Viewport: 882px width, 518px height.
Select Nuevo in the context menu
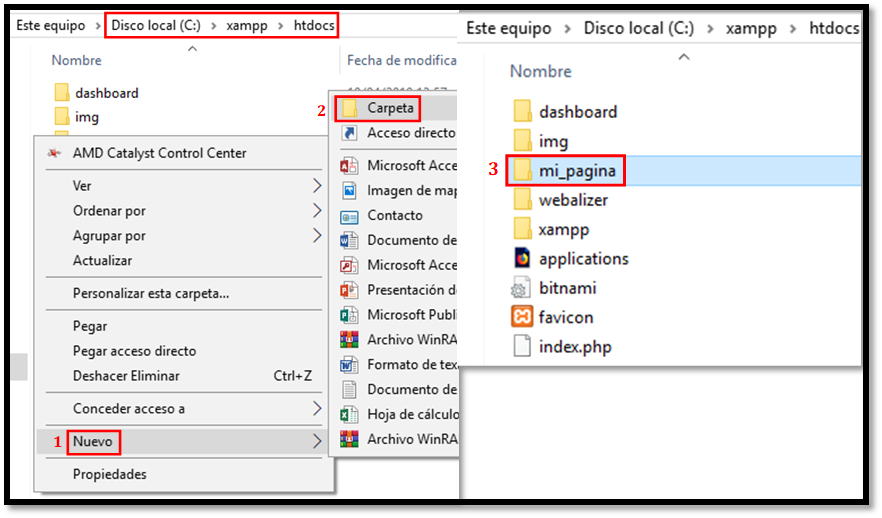click(x=93, y=441)
